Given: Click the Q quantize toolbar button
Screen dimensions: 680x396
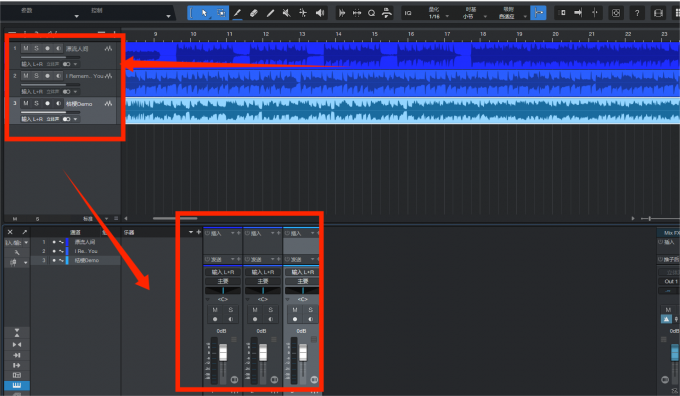Looking at the screenshot, I should (x=372, y=13).
